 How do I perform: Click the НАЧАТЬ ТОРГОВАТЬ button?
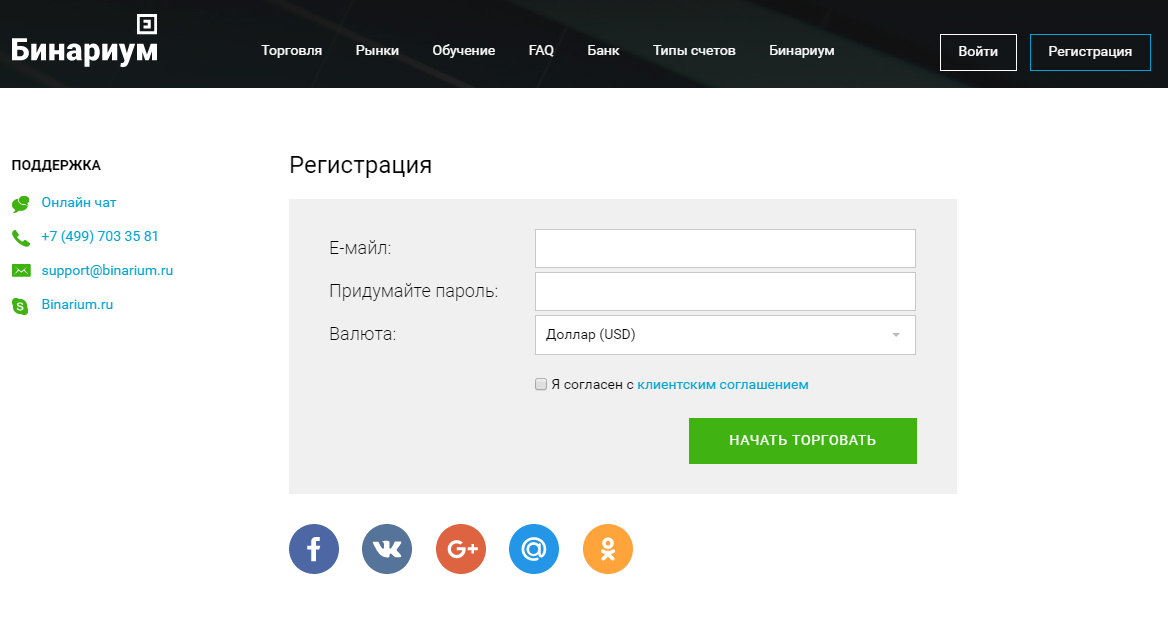click(802, 441)
